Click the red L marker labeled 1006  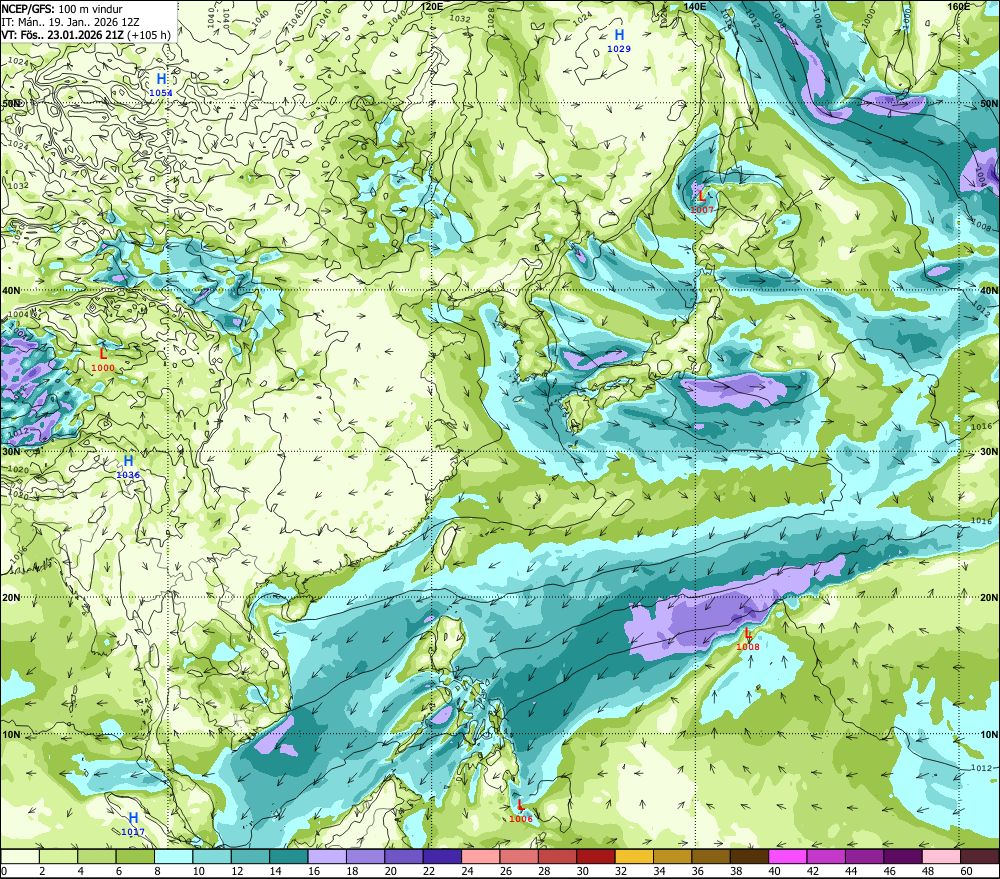click(x=520, y=805)
